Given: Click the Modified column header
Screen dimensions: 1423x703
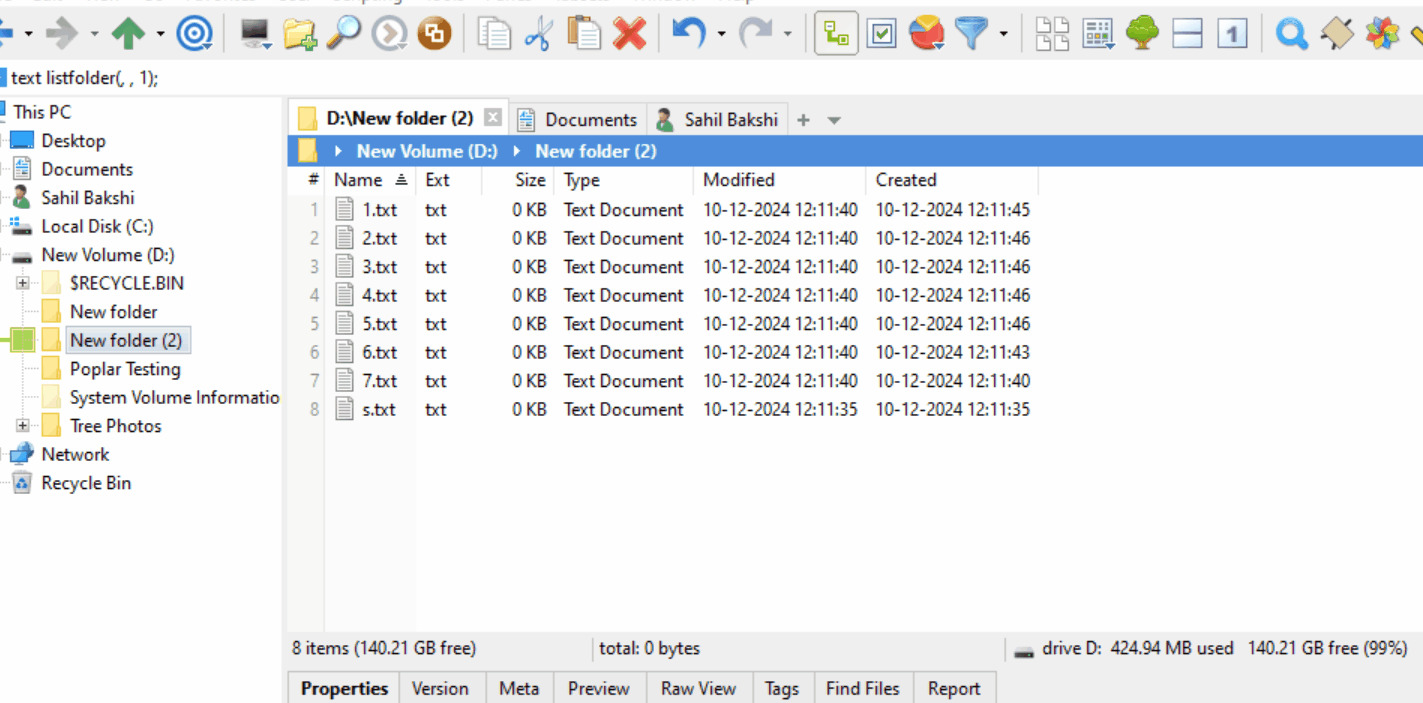Looking at the screenshot, I should click(x=739, y=180).
